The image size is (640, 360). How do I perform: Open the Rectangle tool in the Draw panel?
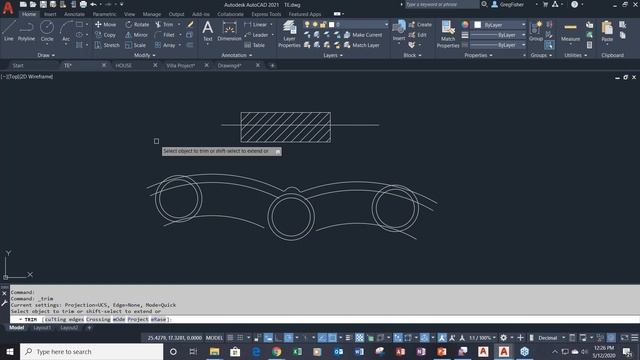coord(79,24)
